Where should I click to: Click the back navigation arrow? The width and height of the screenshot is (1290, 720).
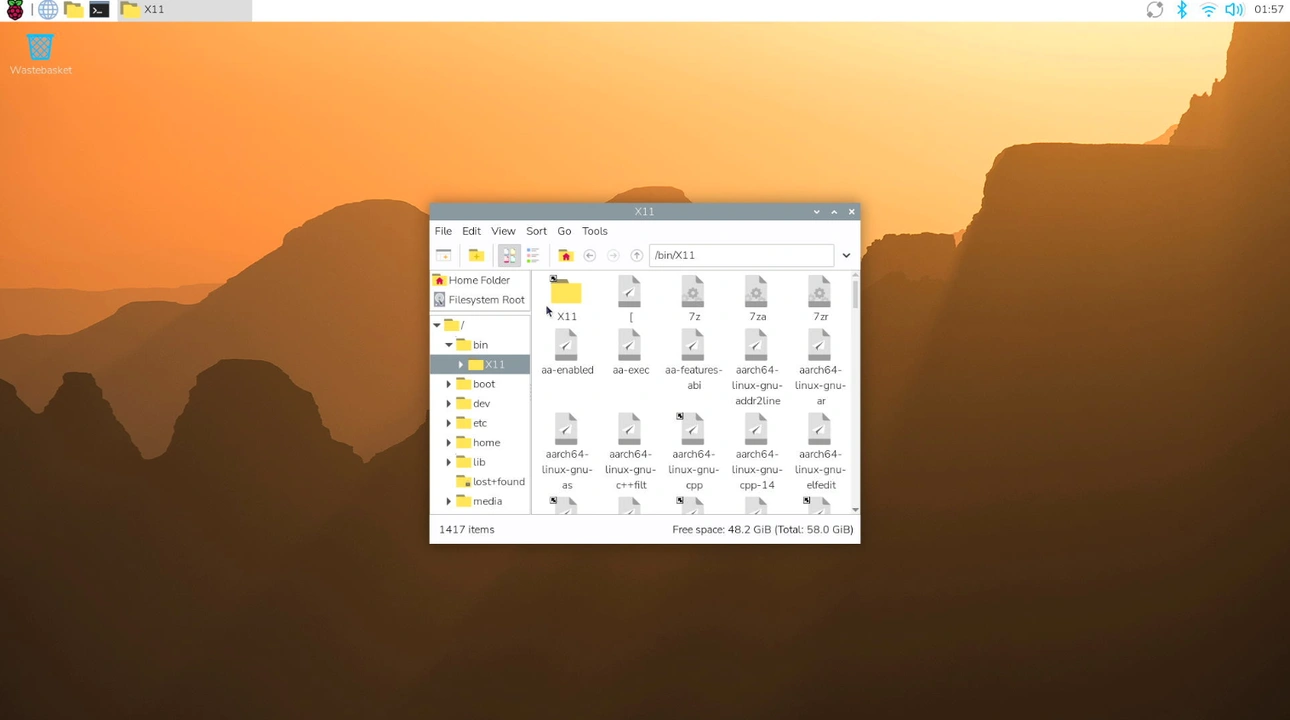point(590,256)
